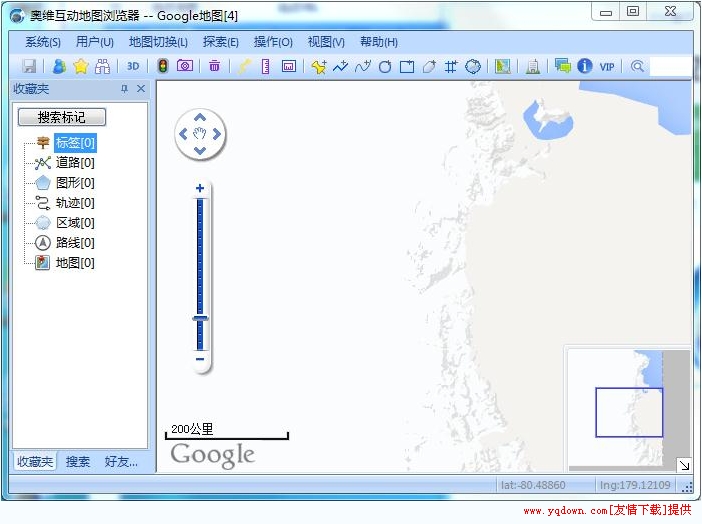Zoom out with the minus button
Image resolution: width=702 pixels, height=524 pixels.
[200, 359]
